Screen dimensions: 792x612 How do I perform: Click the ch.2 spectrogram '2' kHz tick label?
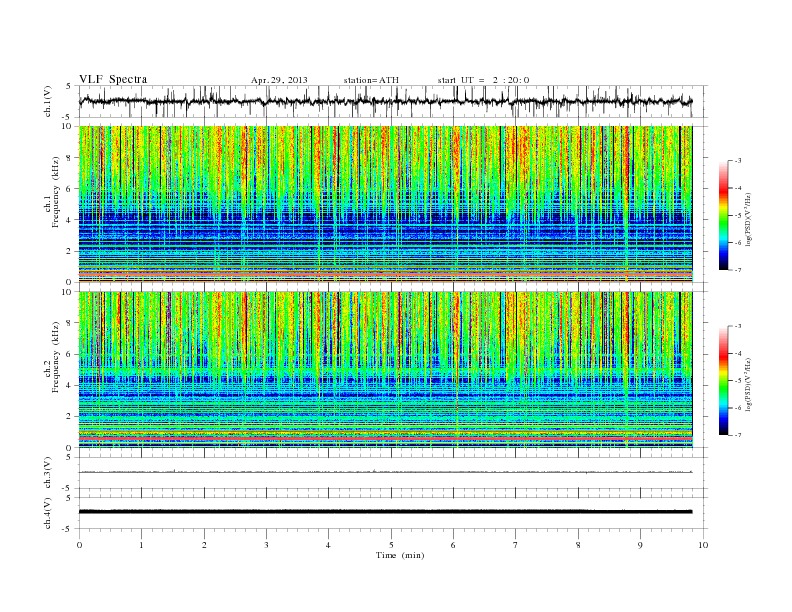click(x=69, y=417)
